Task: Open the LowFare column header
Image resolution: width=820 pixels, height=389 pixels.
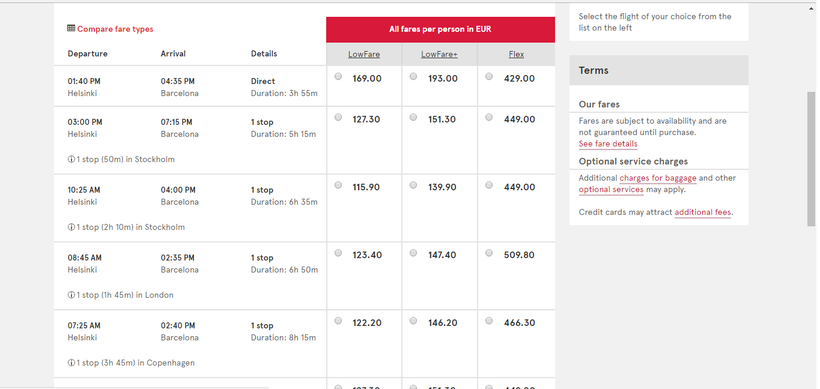Action: point(364,54)
